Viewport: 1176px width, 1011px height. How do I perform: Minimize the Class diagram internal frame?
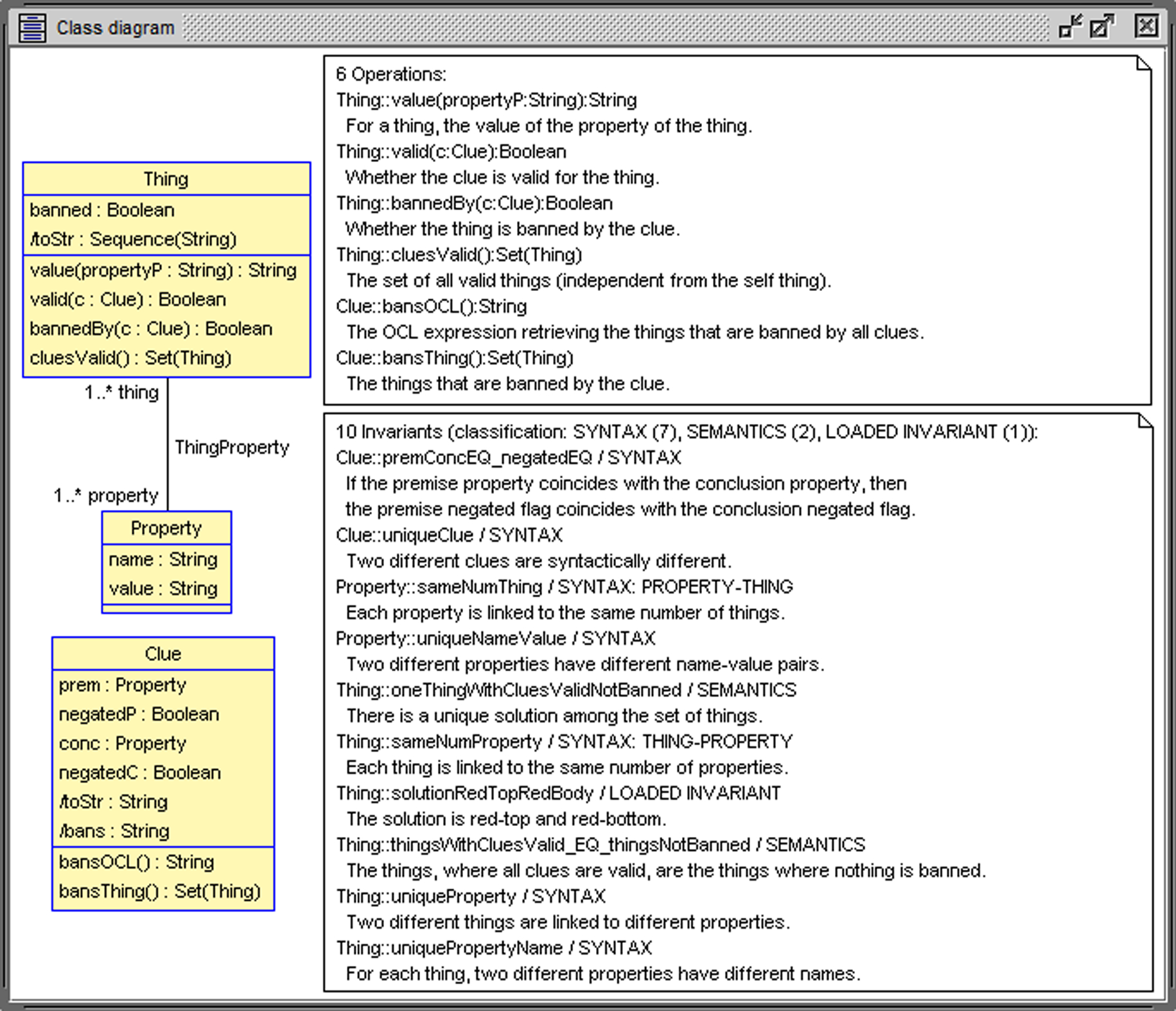tap(1070, 27)
